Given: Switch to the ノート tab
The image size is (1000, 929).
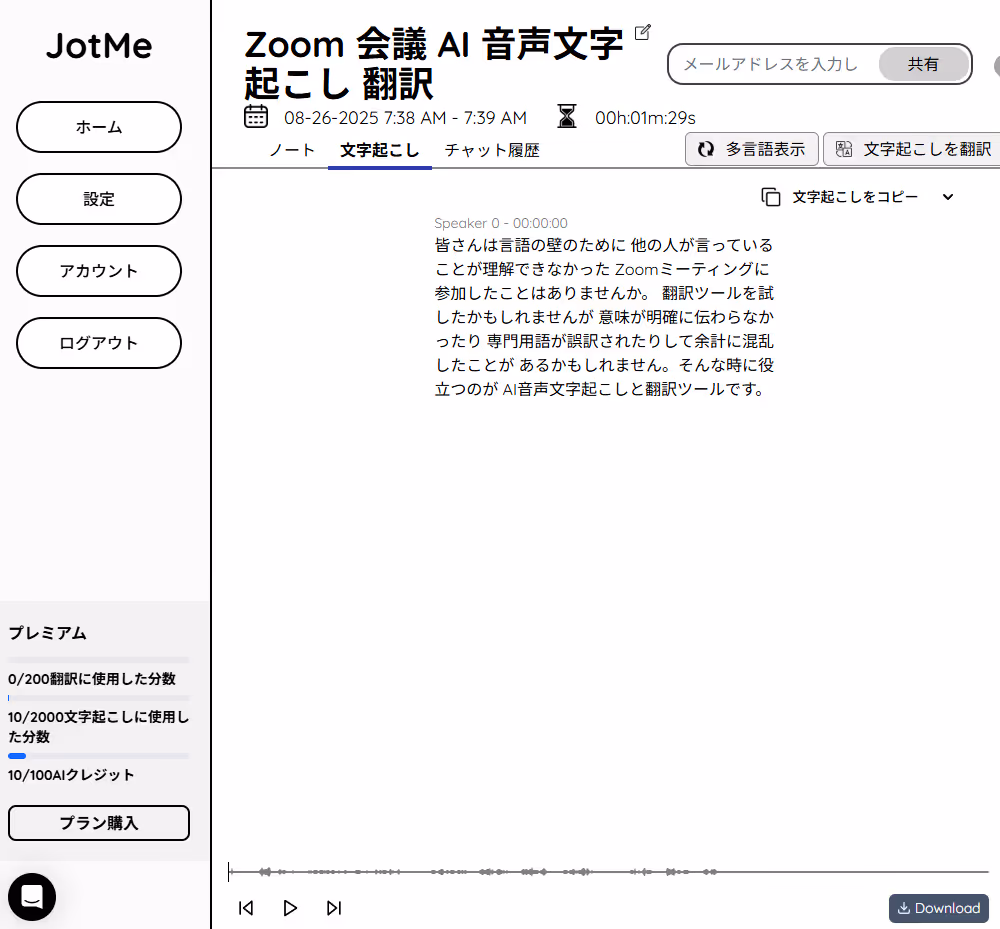Looking at the screenshot, I should point(292,150).
